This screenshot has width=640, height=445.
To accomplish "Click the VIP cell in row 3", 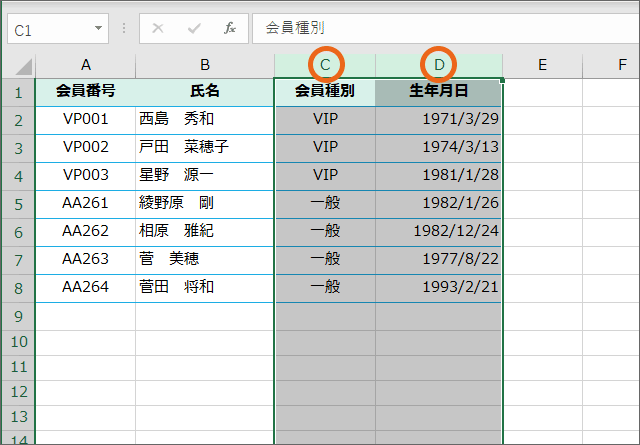I will [325, 149].
